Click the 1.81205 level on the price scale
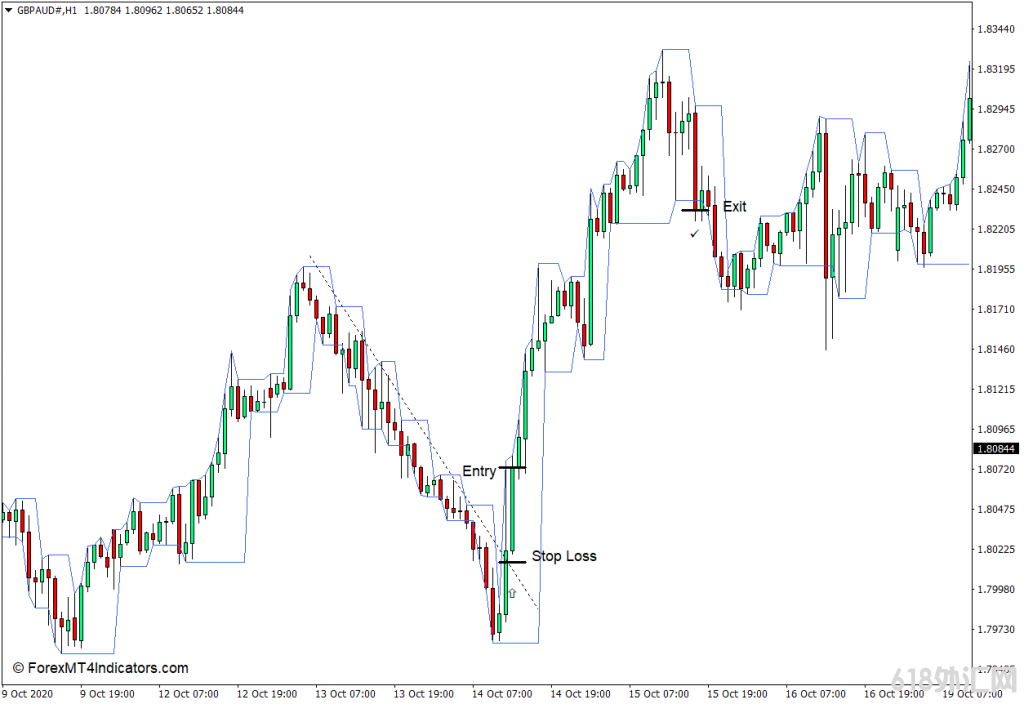This screenshot has width=1024, height=704. pyautogui.click(x=996, y=389)
